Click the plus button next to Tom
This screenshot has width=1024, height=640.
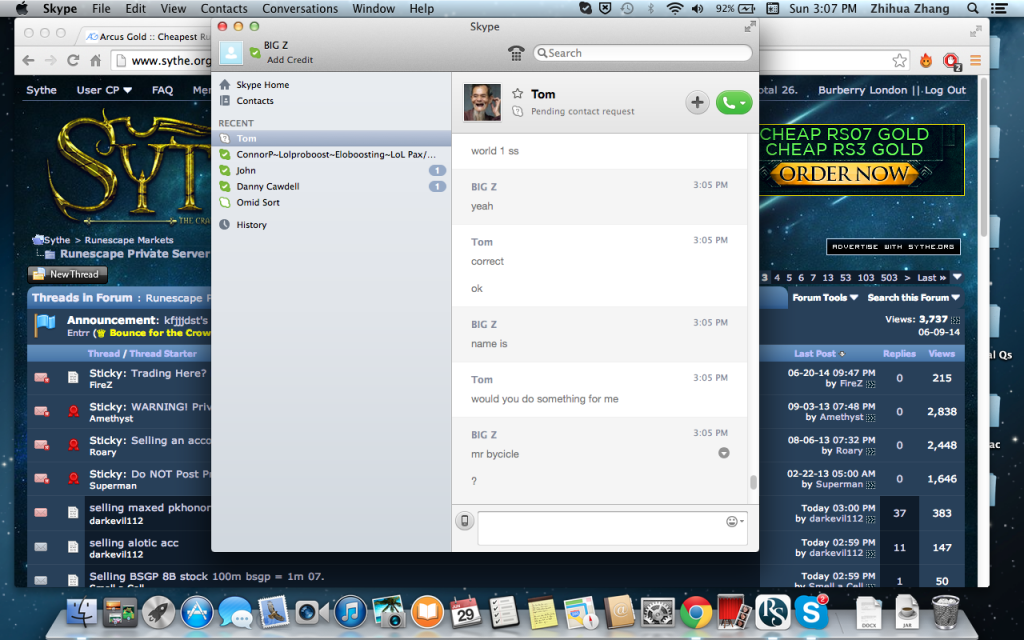click(x=697, y=103)
